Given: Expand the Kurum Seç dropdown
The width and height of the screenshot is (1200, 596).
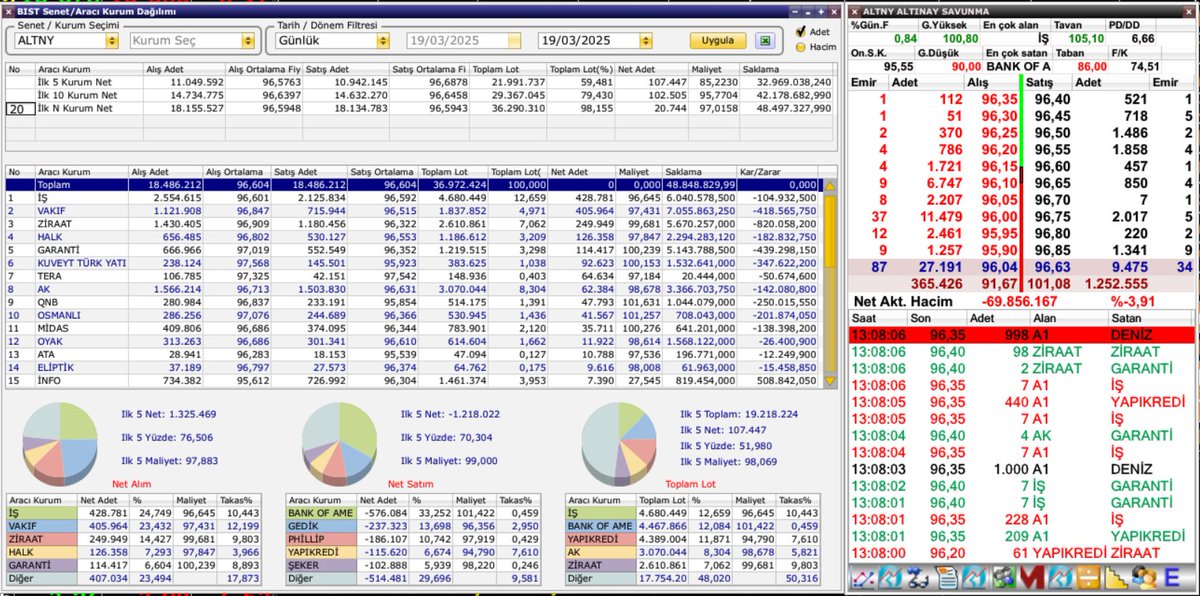Looking at the screenshot, I should (x=247, y=41).
